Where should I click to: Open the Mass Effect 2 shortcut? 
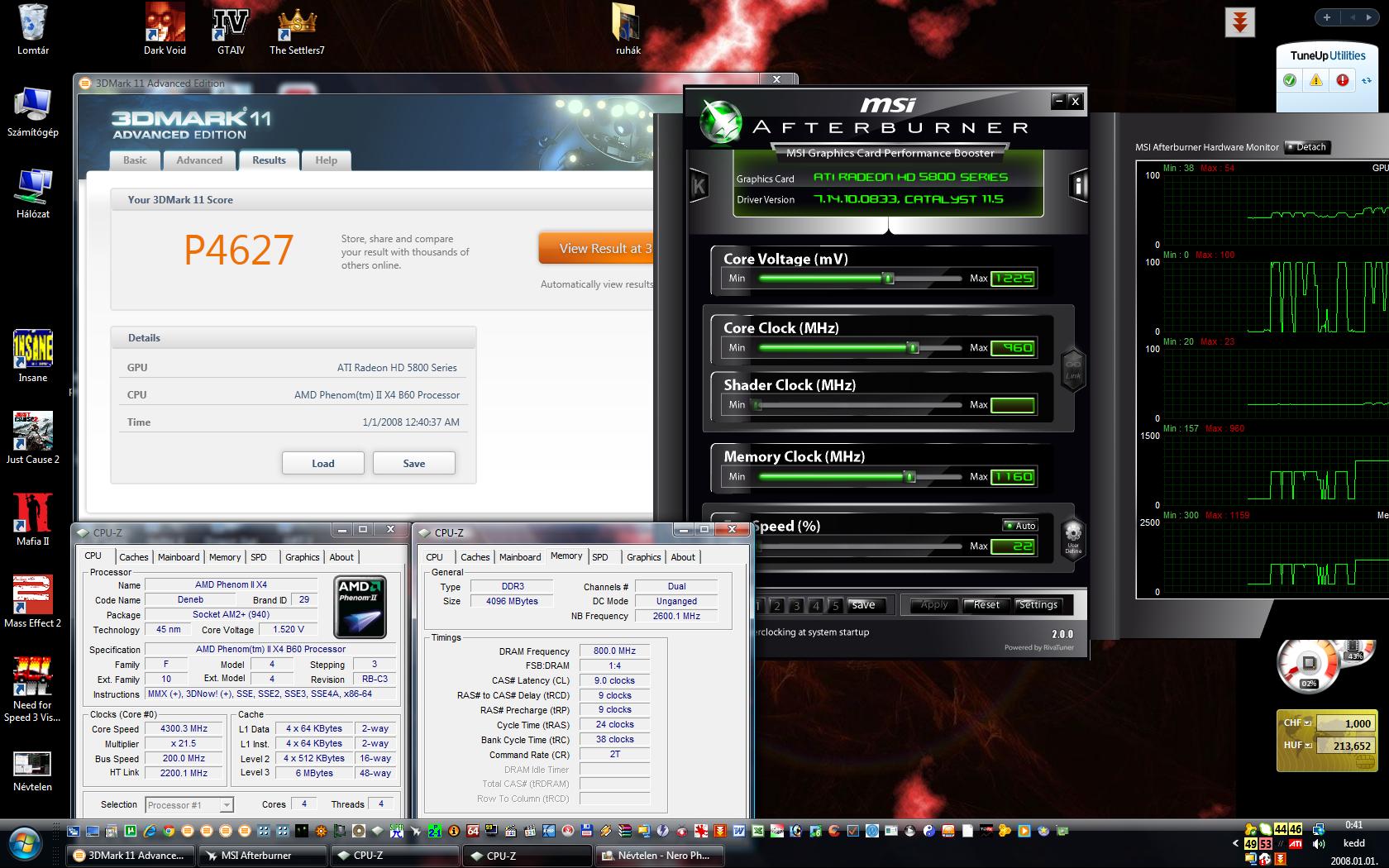pyautogui.click(x=33, y=602)
